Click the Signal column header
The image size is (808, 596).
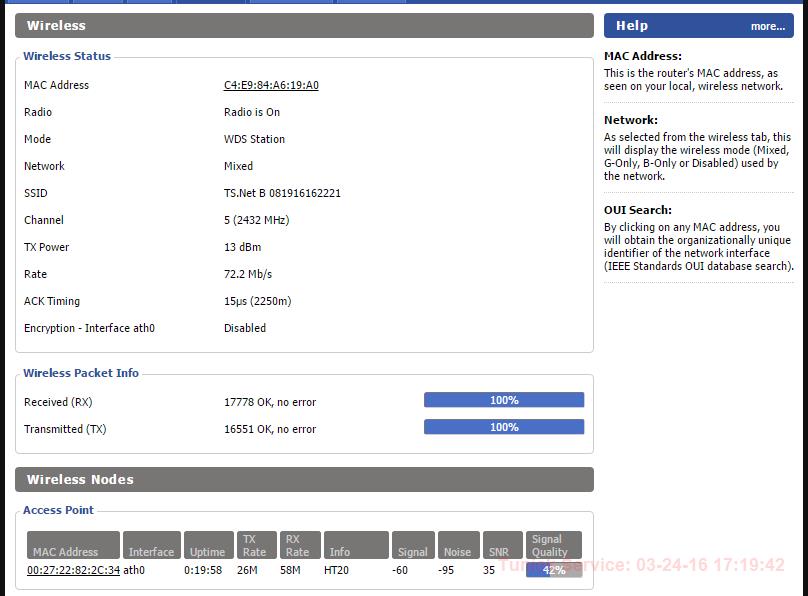pyautogui.click(x=413, y=545)
